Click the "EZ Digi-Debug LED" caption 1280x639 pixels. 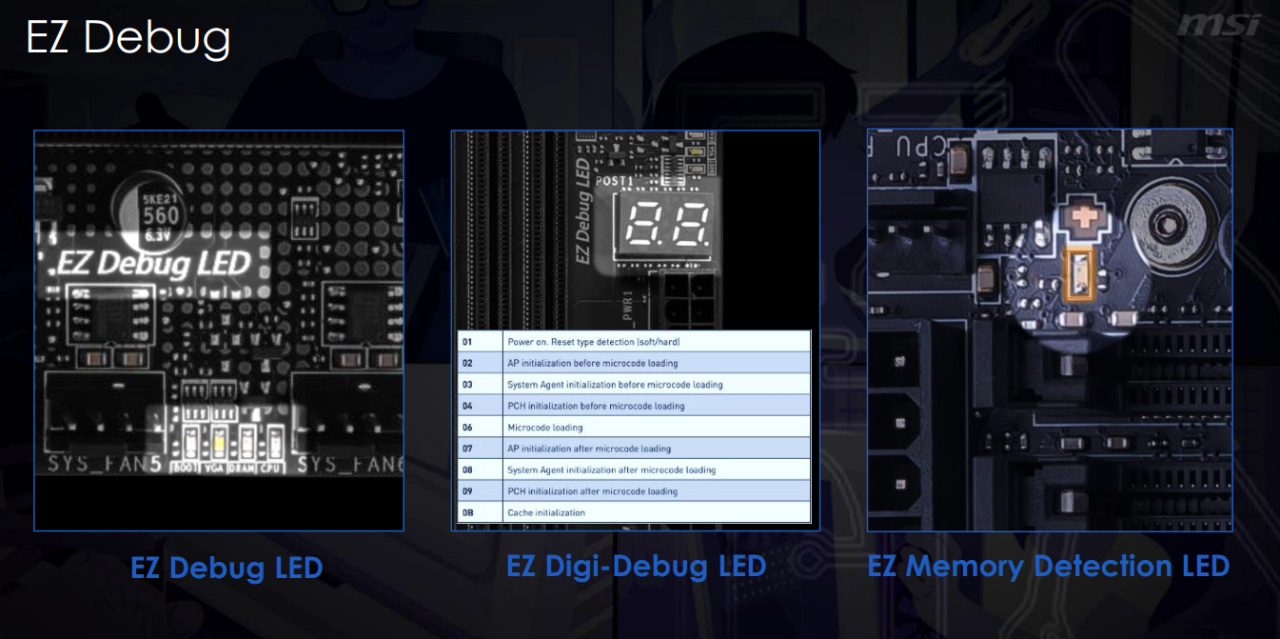[636, 567]
